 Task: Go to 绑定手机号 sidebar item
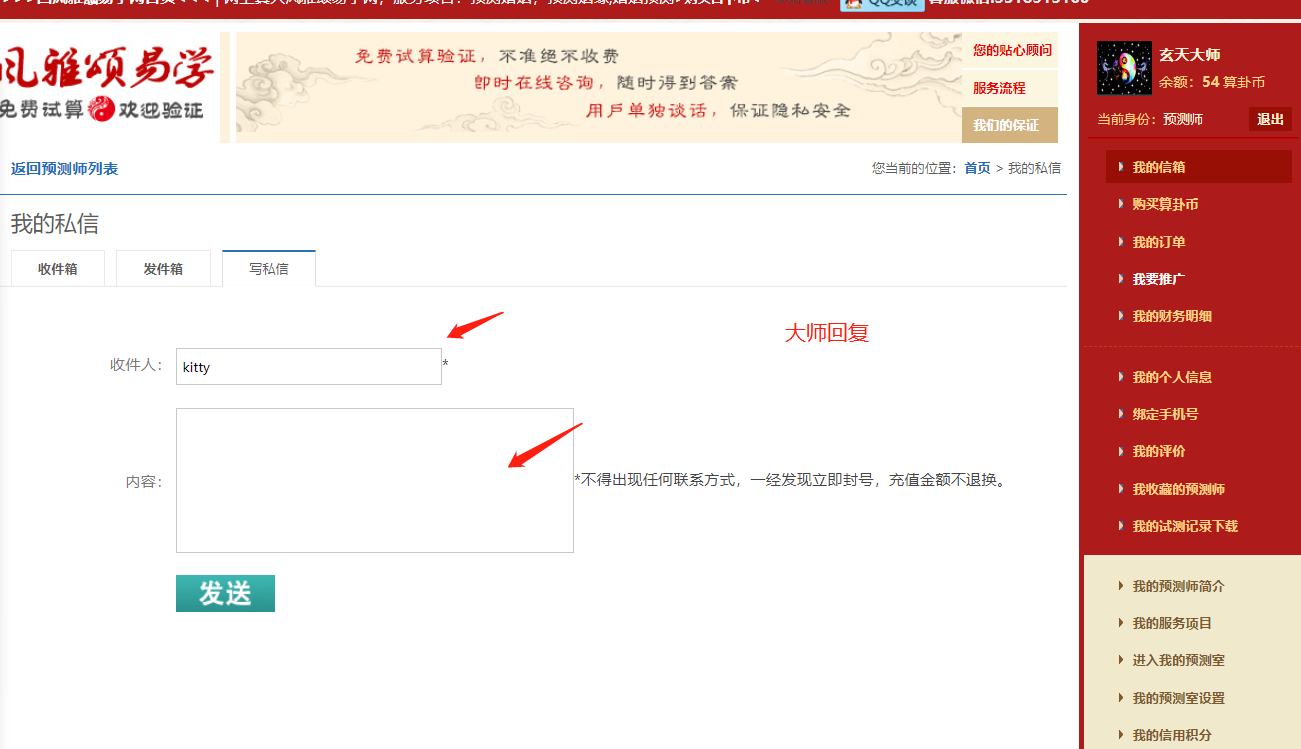1165,414
